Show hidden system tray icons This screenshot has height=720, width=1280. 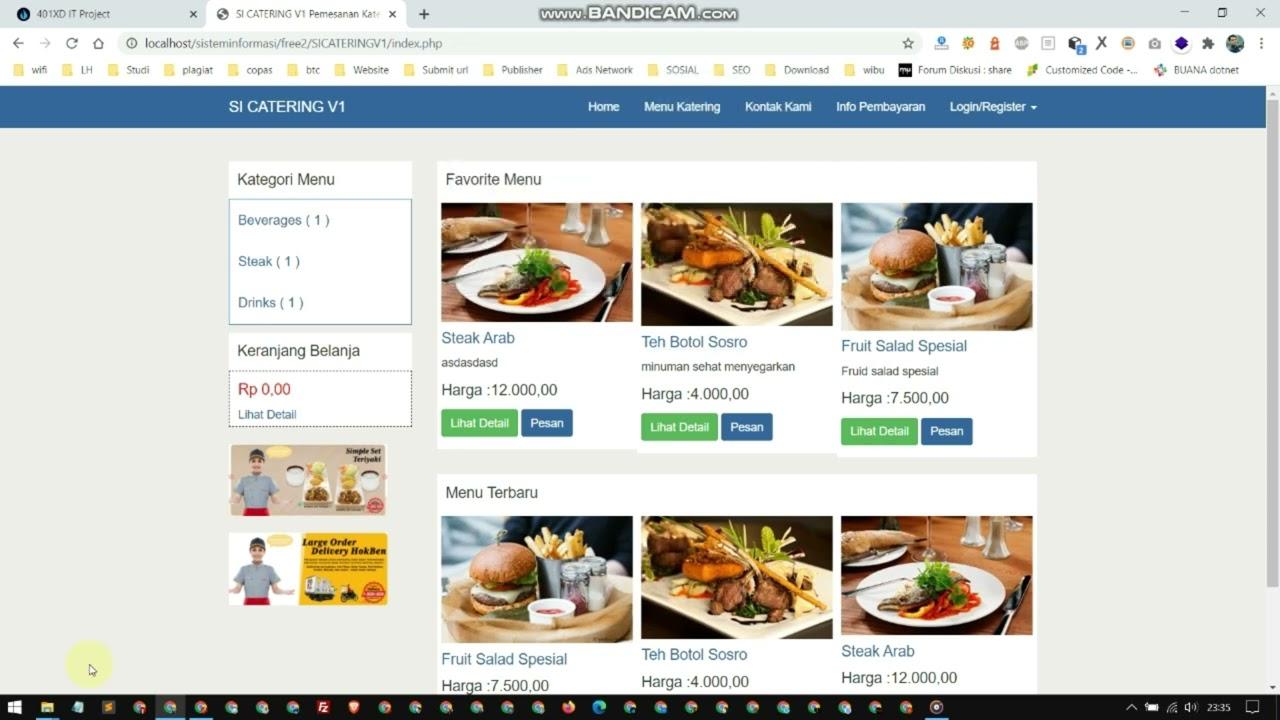pyautogui.click(x=1132, y=707)
